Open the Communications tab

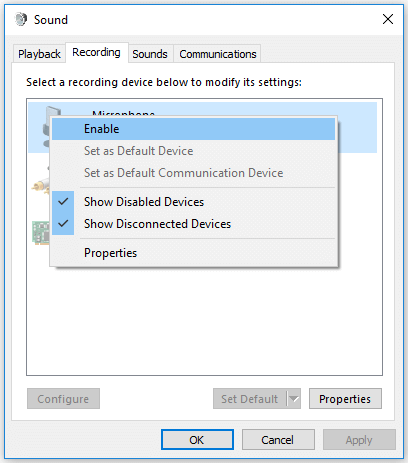coord(218,54)
